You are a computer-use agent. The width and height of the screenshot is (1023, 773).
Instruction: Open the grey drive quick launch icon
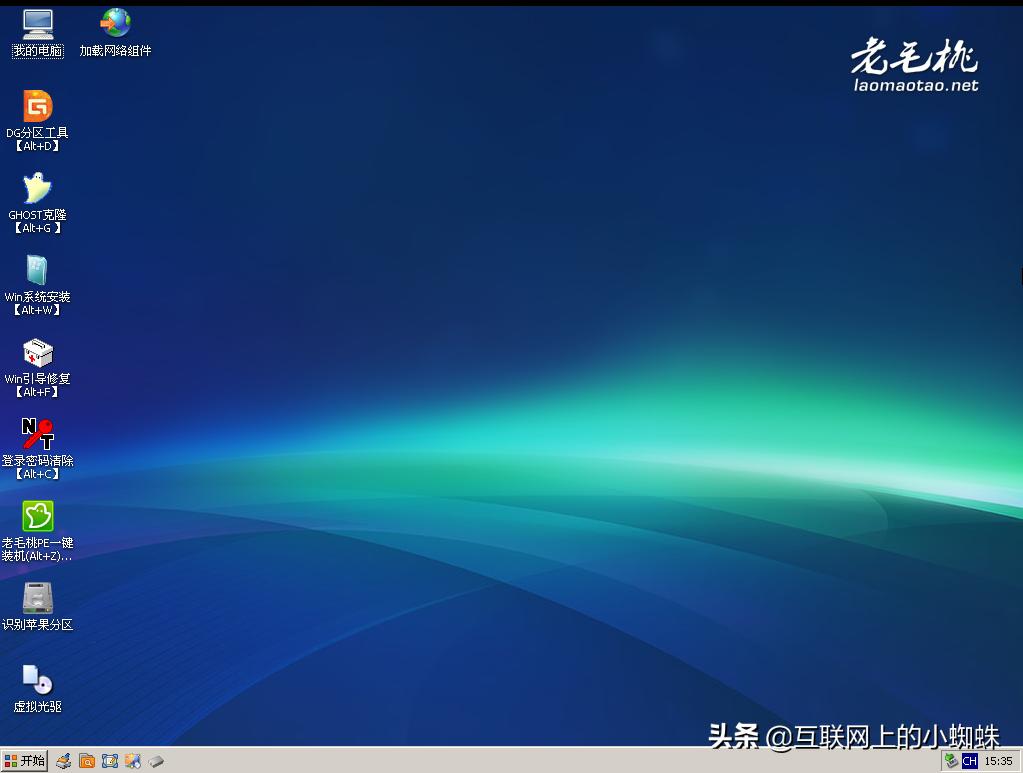coord(156,761)
